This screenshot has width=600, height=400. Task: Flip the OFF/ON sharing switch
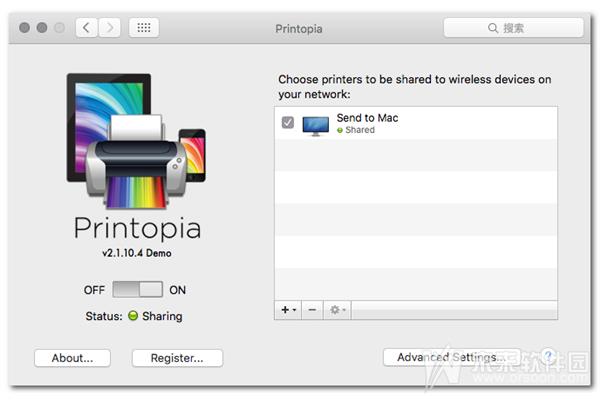click(x=138, y=289)
